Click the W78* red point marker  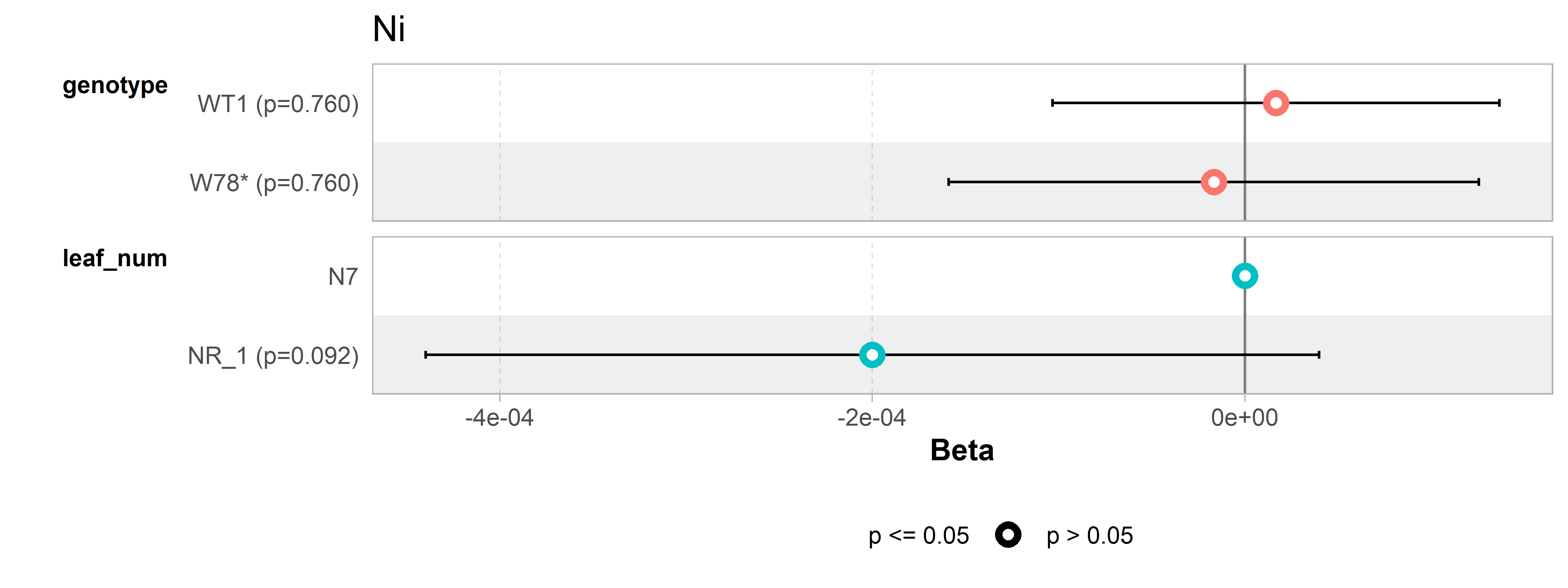click(x=1213, y=182)
